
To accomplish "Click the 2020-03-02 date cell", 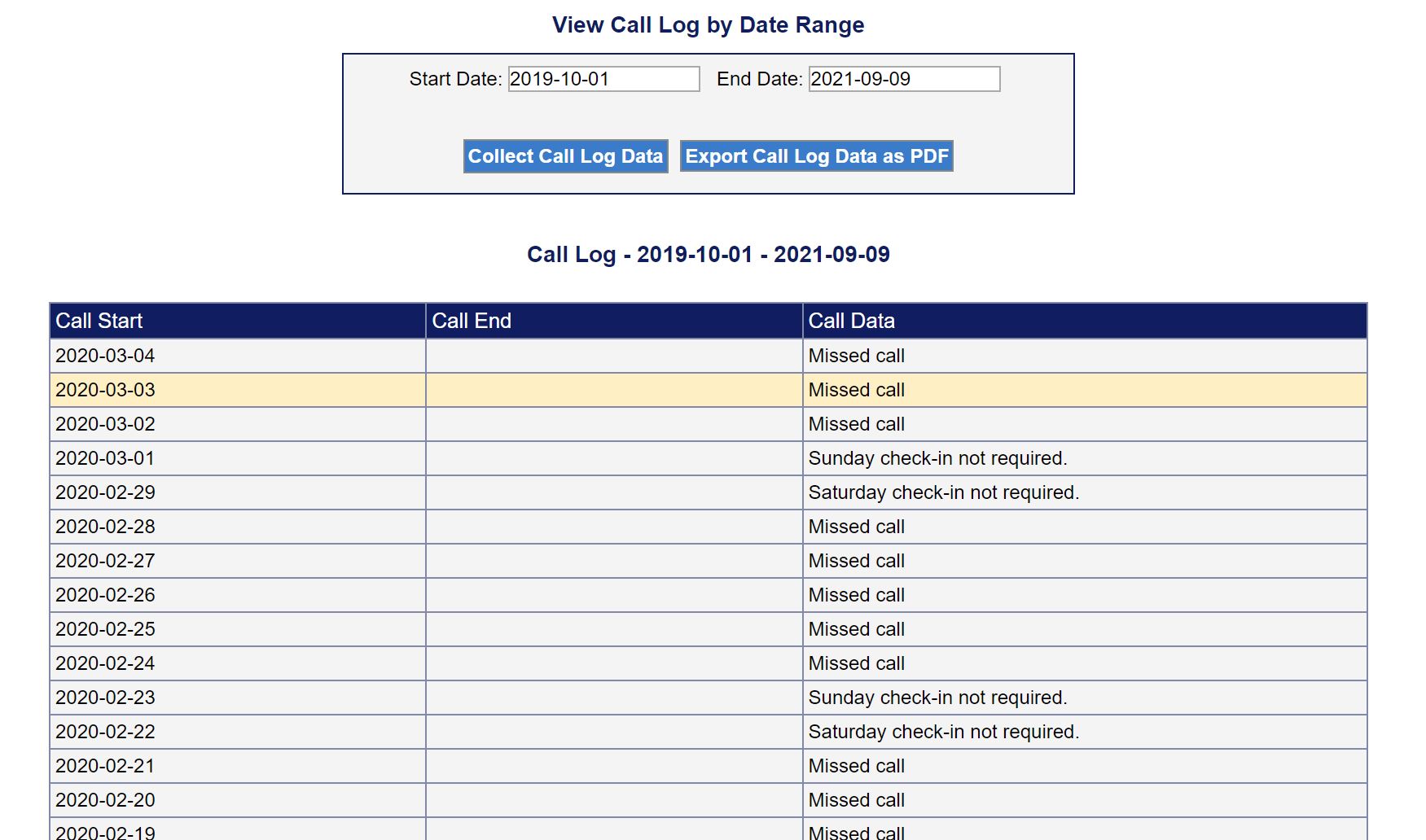I will (105, 424).
